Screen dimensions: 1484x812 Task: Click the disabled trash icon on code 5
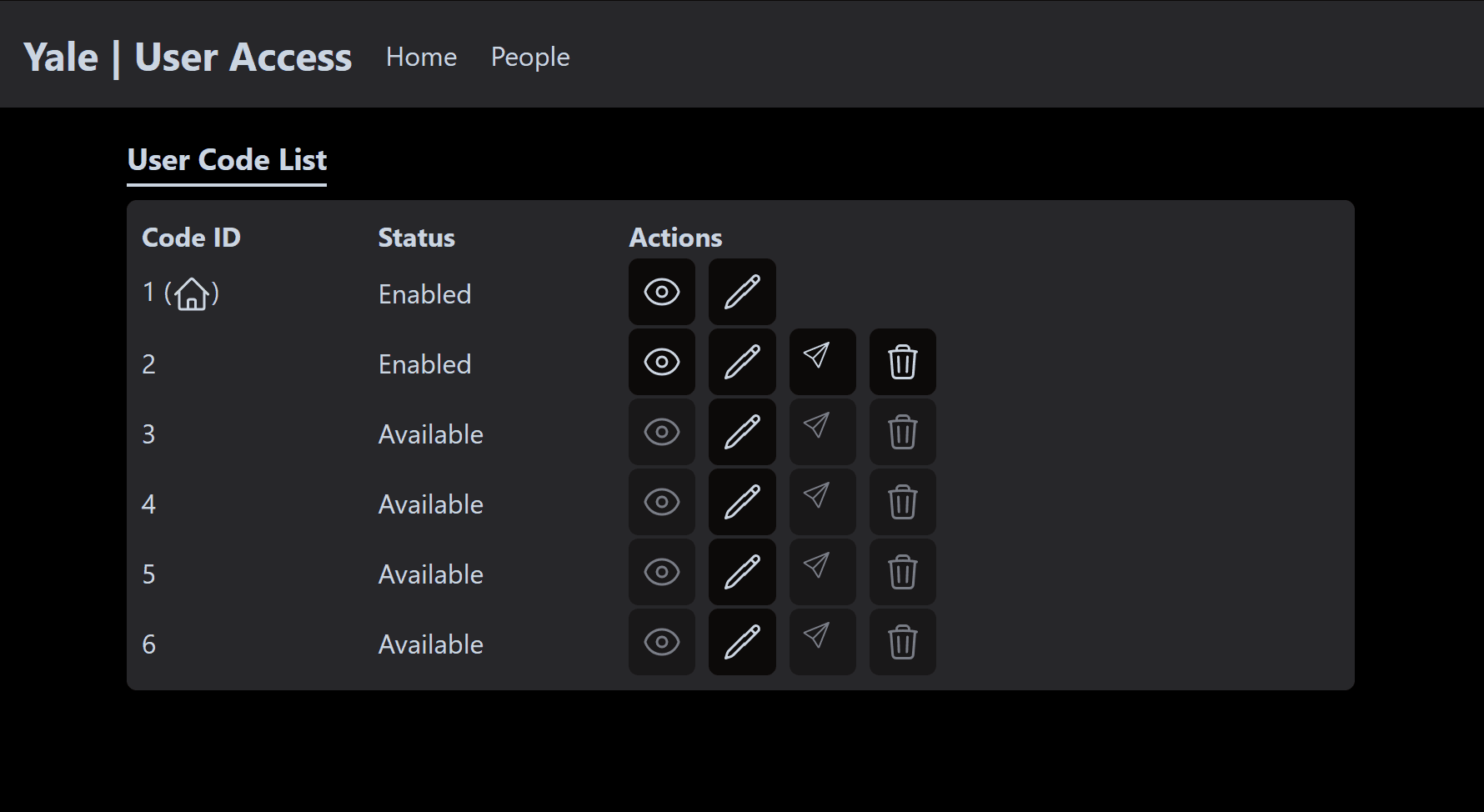pos(901,572)
